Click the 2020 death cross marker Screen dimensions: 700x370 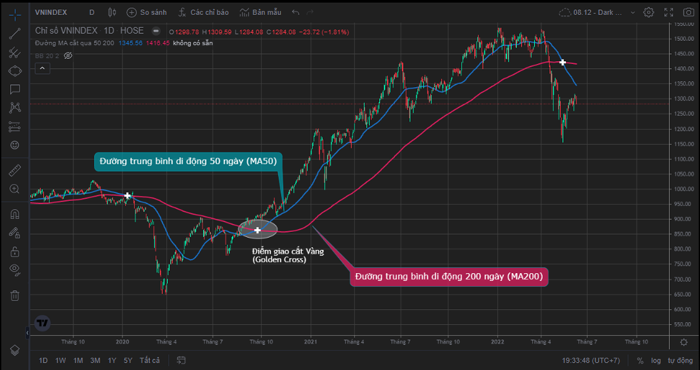click(127, 195)
